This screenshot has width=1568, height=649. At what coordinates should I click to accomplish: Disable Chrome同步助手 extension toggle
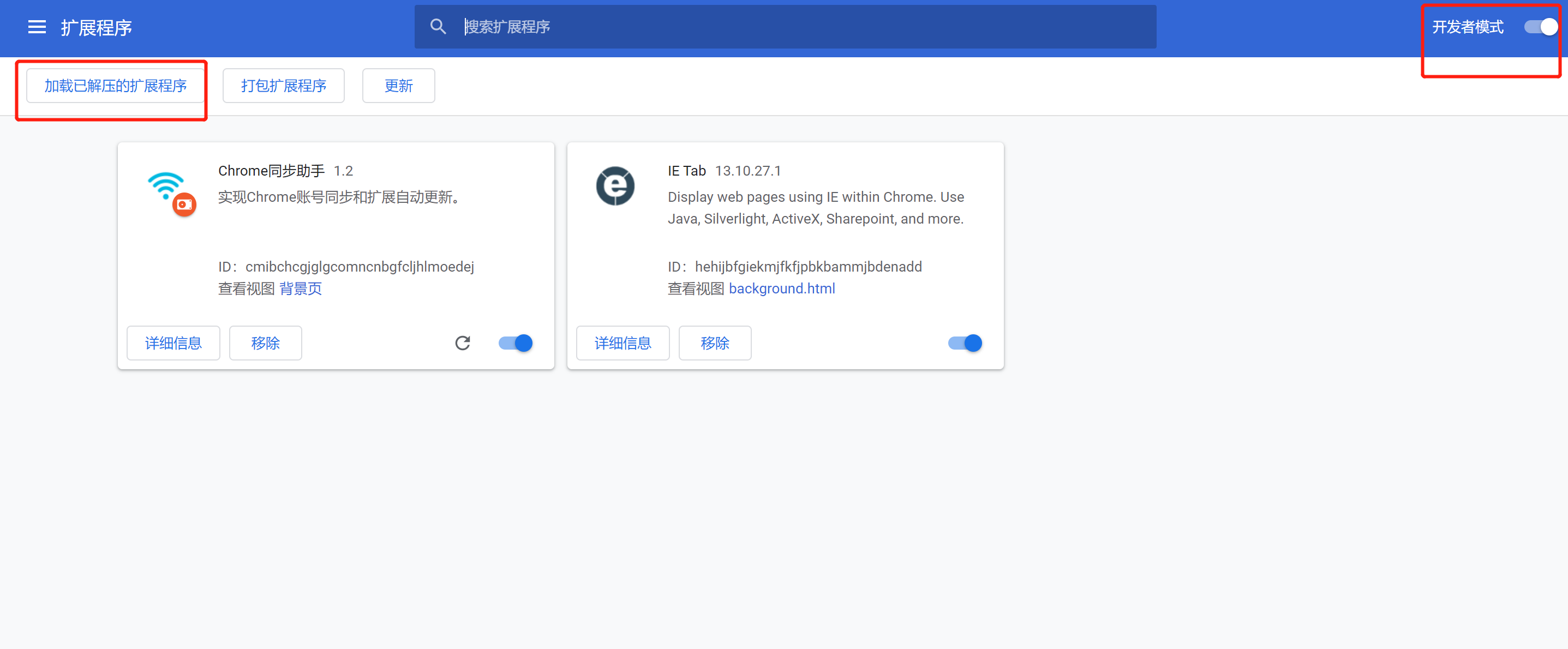pyautogui.click(x=517, y=343)
